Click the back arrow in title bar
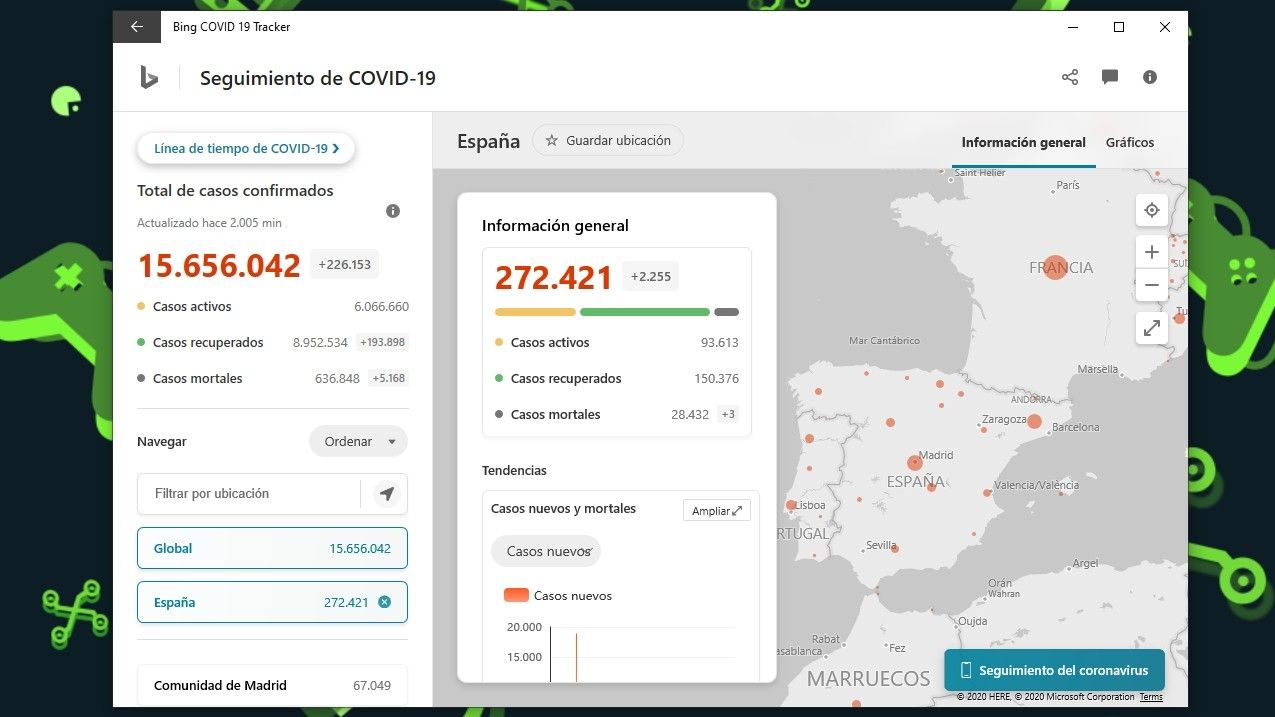Viewport: 1275px width, 717px height. (x=137, y=27)
